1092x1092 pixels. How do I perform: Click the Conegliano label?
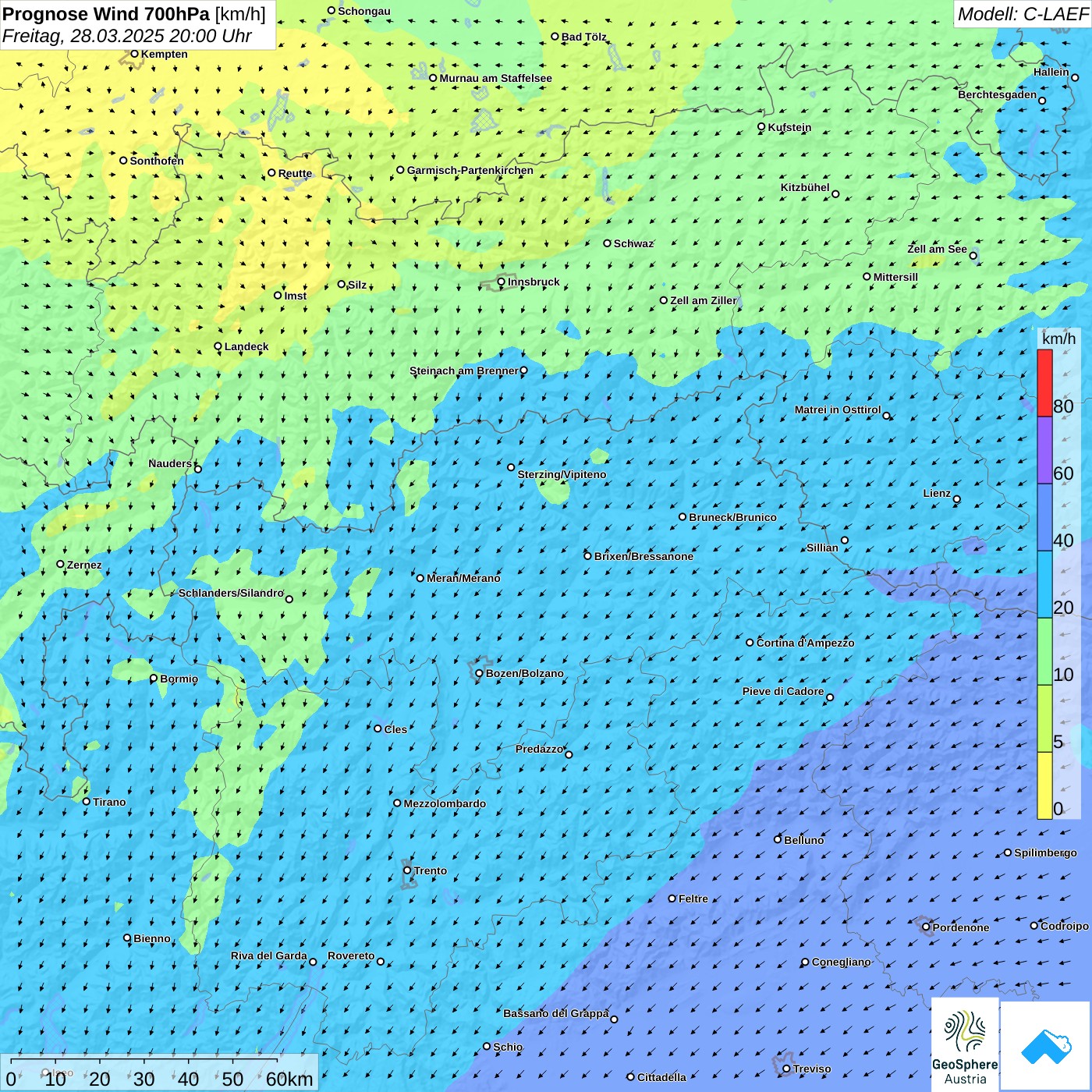tap(842, 962)
